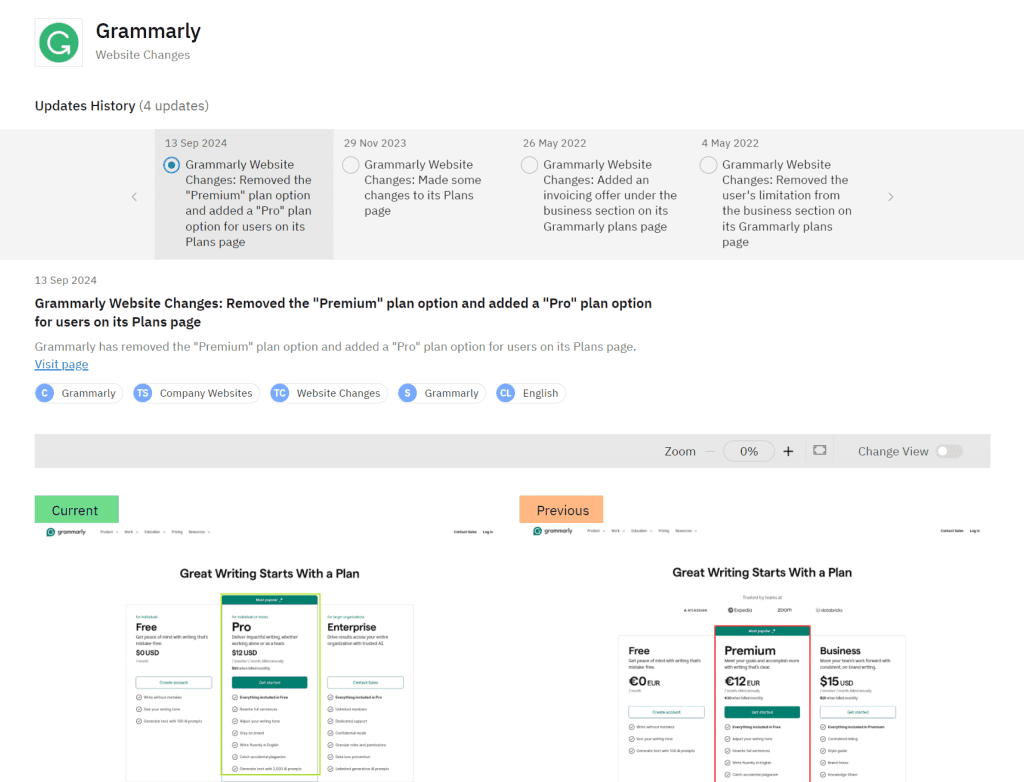The height and width of the screenshot is (782, 1024).
Task: Click the CL badge icon
Action: 505,393
